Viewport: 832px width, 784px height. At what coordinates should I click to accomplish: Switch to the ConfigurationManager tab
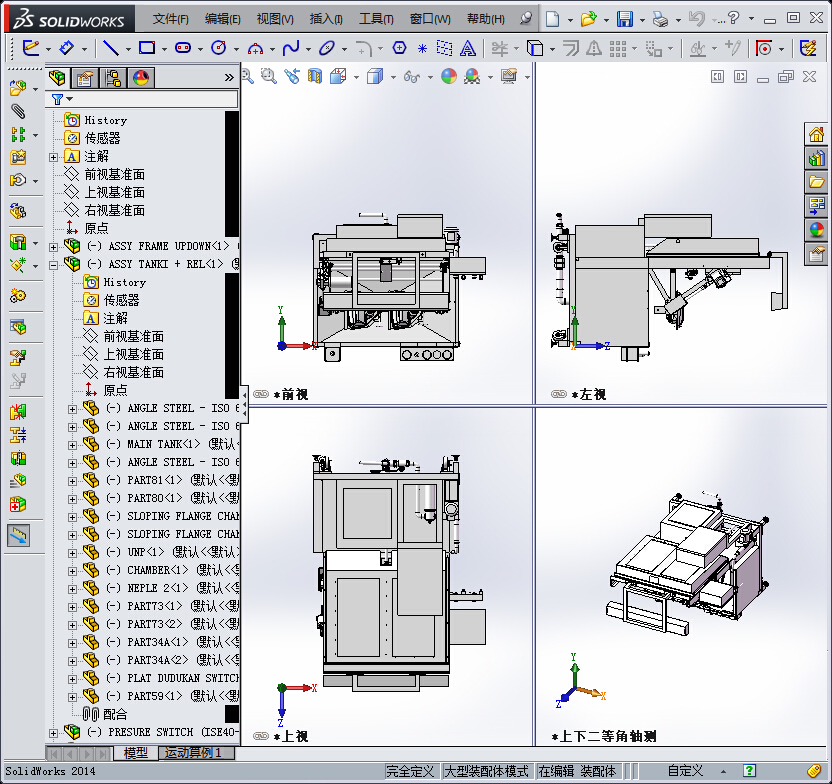coord(113,78)
